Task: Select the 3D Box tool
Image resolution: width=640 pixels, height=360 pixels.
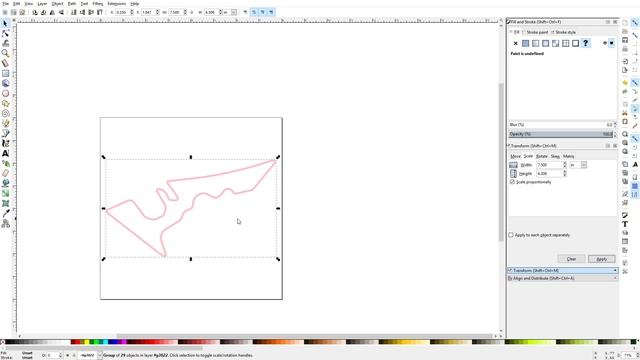Action: click(x=5, y=83)
